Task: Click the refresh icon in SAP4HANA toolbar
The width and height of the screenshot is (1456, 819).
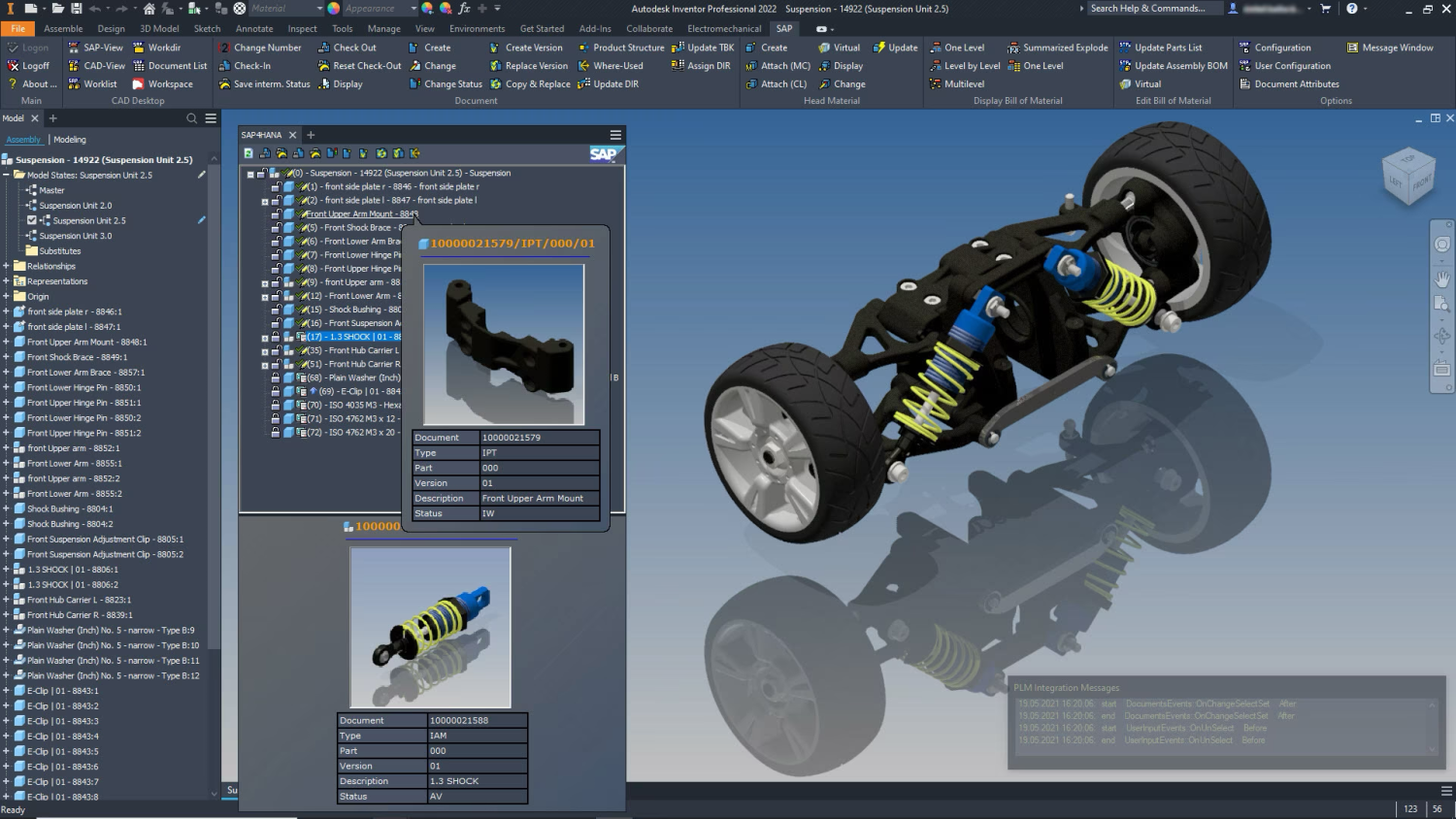Action: (249, 153)
